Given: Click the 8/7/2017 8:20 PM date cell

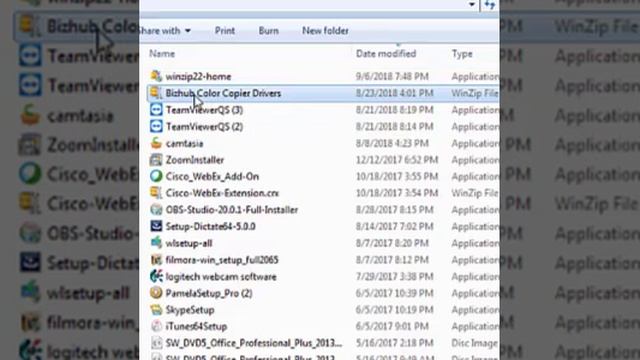Looking at the screenshot, I should click(x=392, y=243).
